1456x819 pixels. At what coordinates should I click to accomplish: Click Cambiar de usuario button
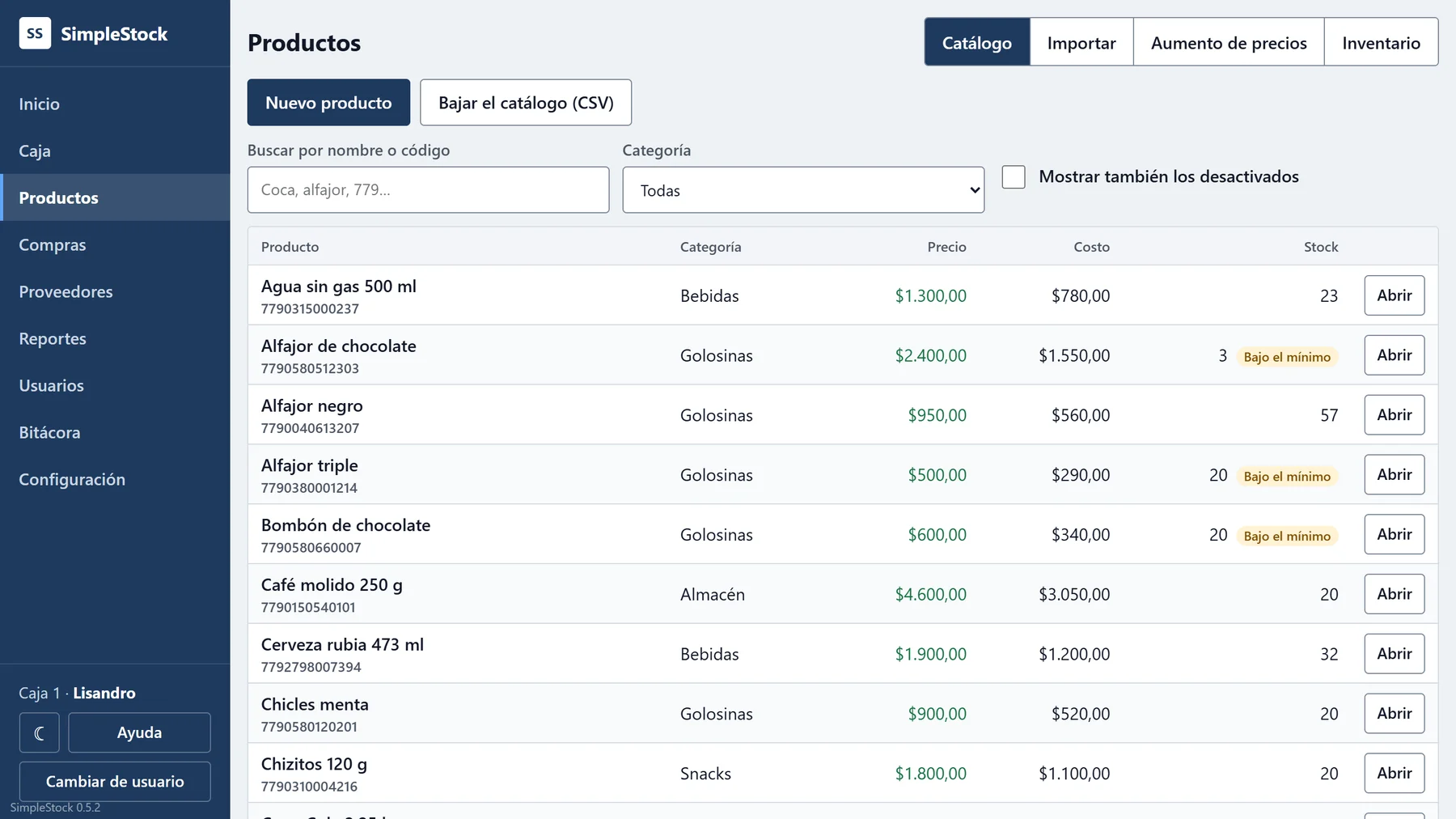point(115,782)
